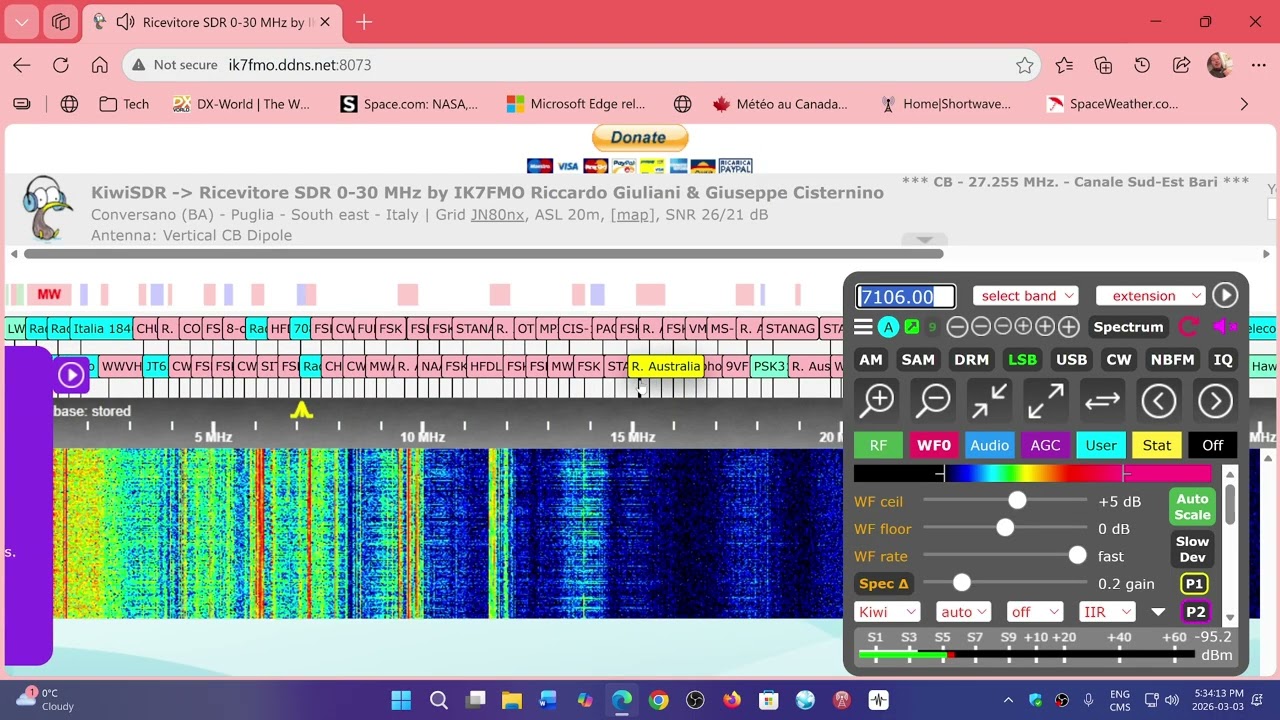Click the largest frequency step-down minus circle
This screenshot has width=1280, height=720.
(957, 327)
